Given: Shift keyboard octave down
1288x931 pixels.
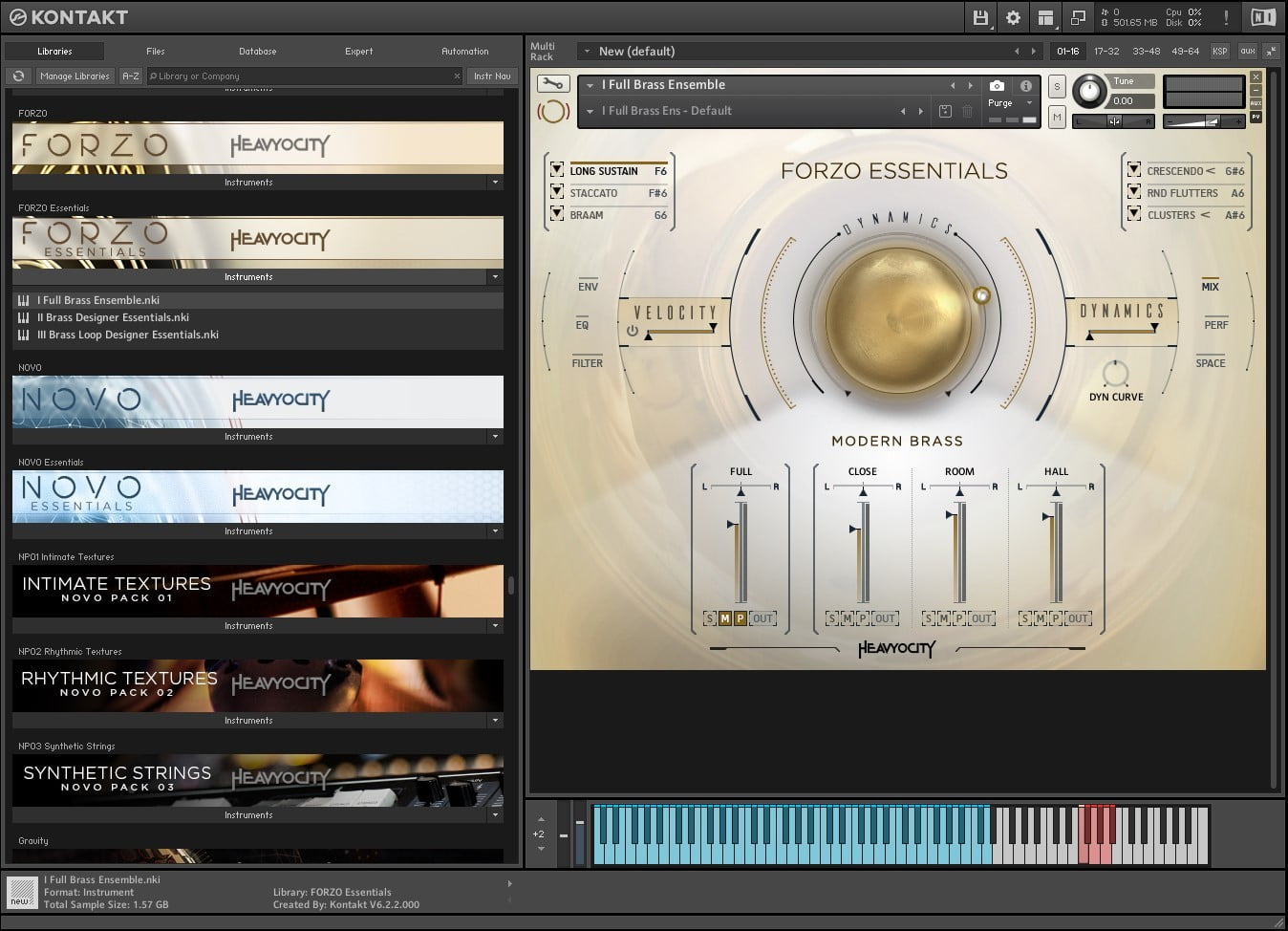Looking at the screenshot, I should [541, 848].
